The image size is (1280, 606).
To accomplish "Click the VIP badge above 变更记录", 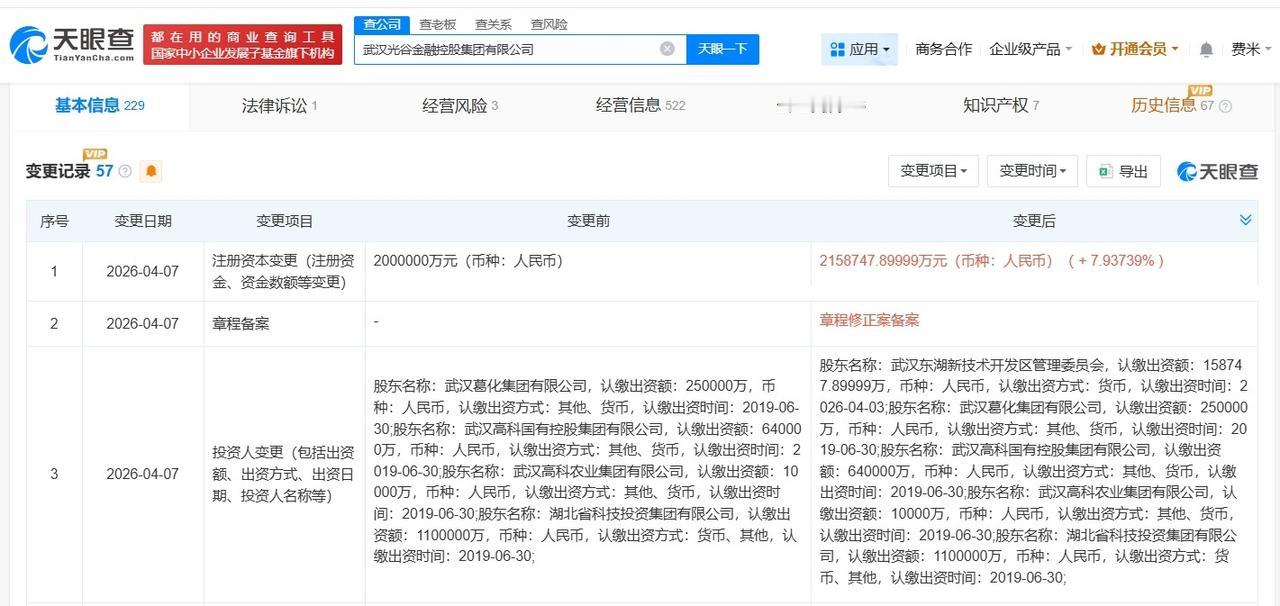I will tap(95, 153).
